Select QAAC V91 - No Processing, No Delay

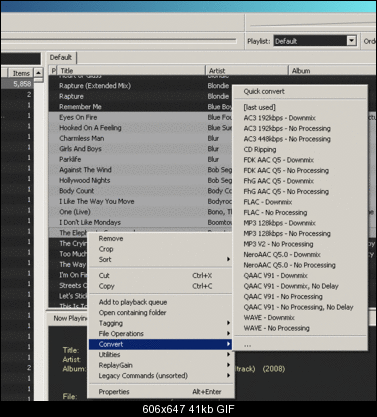point(300,307)
